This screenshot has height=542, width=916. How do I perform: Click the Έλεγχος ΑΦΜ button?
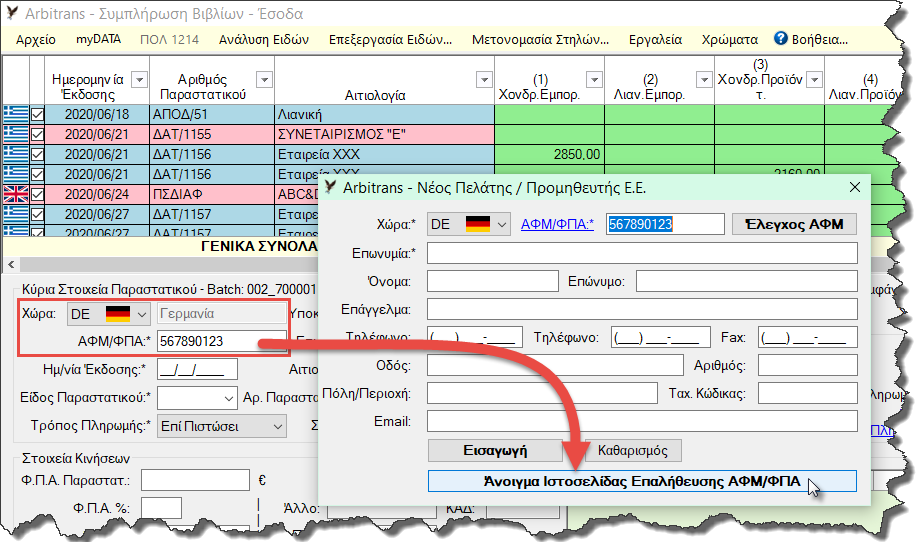794,224
